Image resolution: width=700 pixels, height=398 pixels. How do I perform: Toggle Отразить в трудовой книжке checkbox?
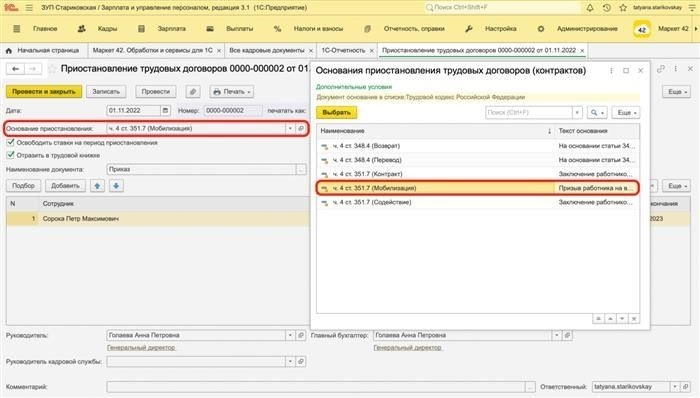[x=10, y=155]
